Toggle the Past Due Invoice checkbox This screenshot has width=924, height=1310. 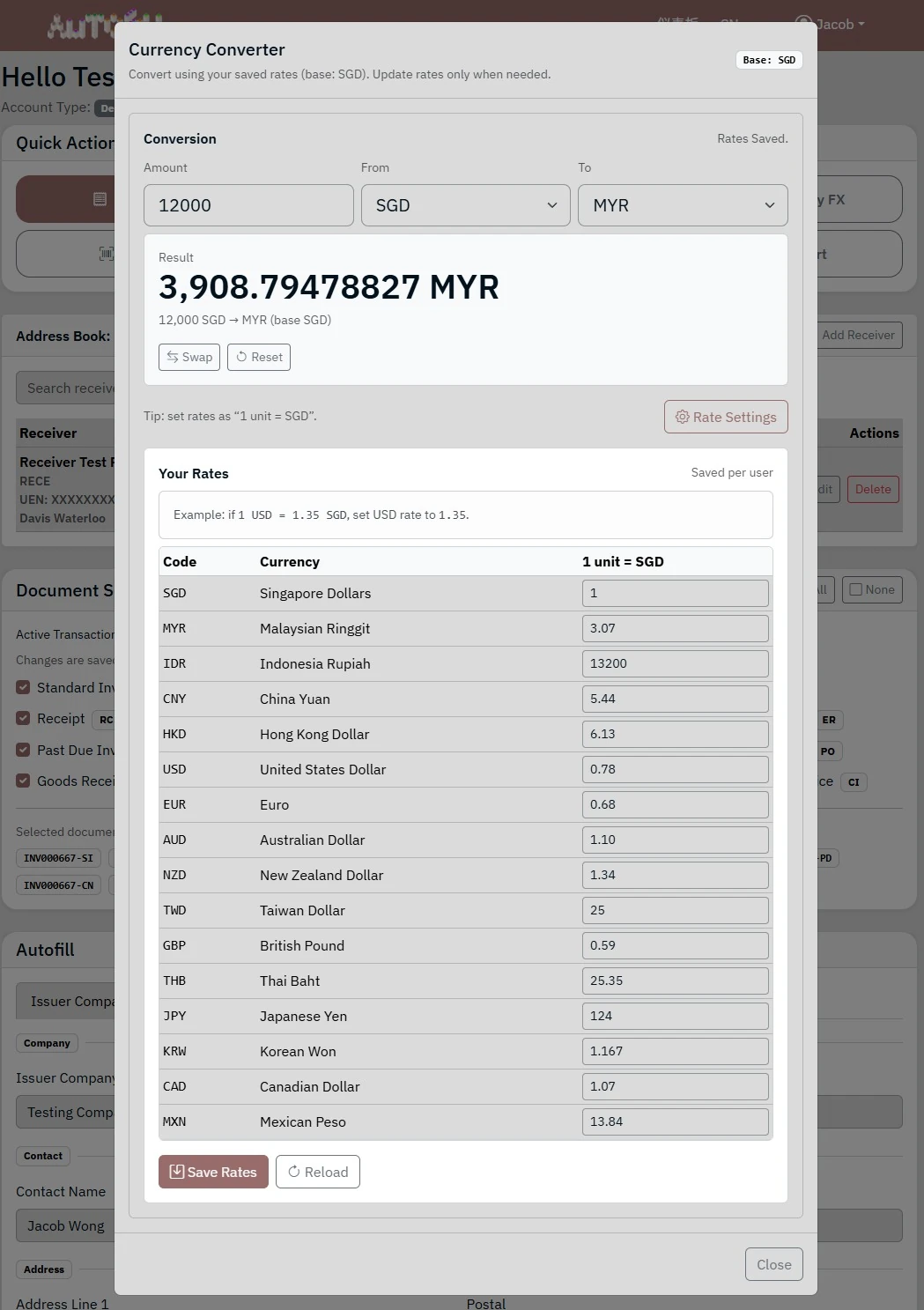point(23,750)
